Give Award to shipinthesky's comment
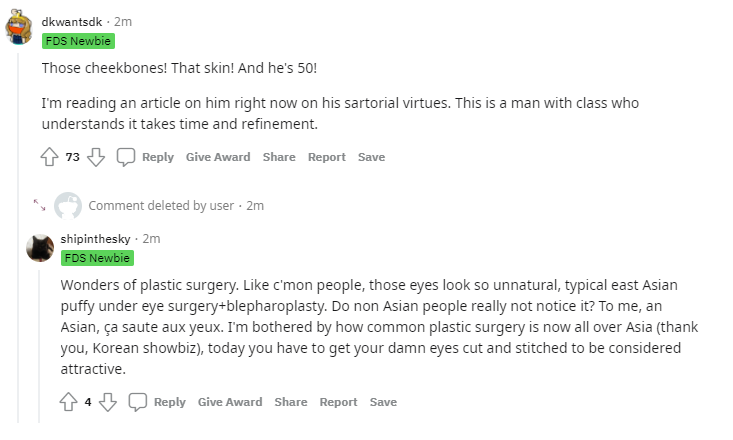 tap(230, 402)
